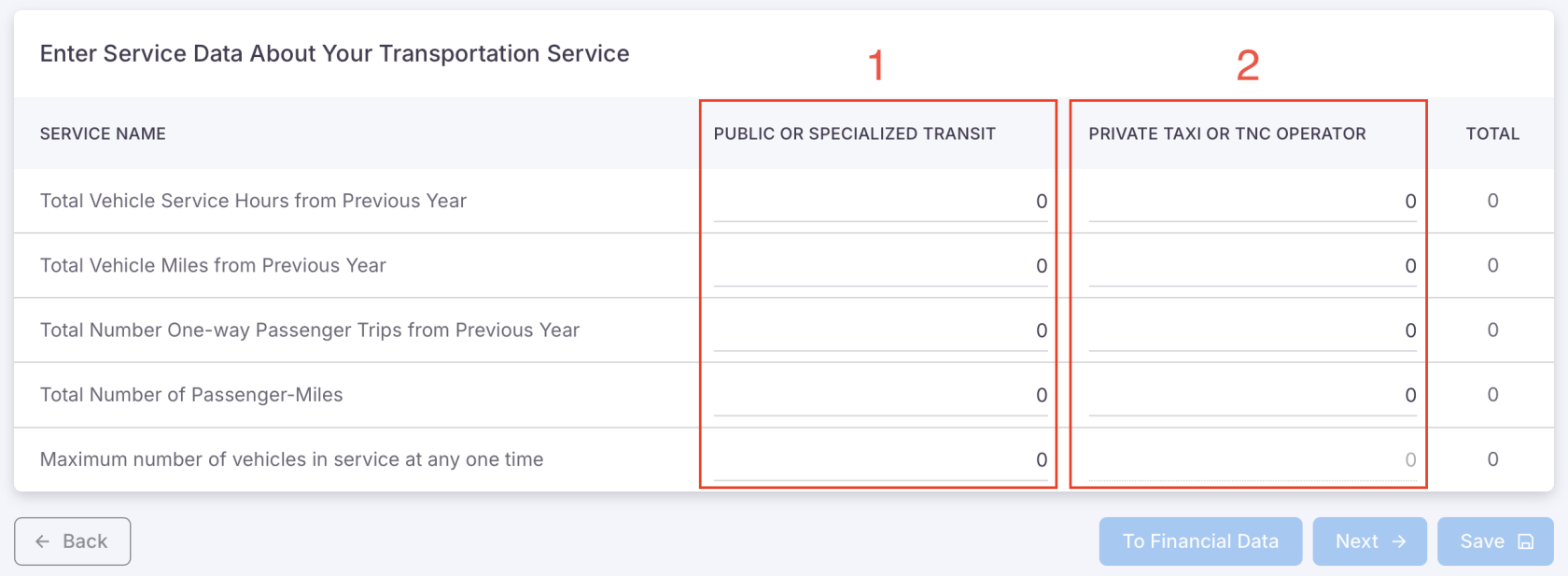Click the PUBLIC OR SPECIALIZED TRANSIT header
Image resolution: width=1568 pixels, height=576 pixels.
pyautogui.click(x=855, y=133)
